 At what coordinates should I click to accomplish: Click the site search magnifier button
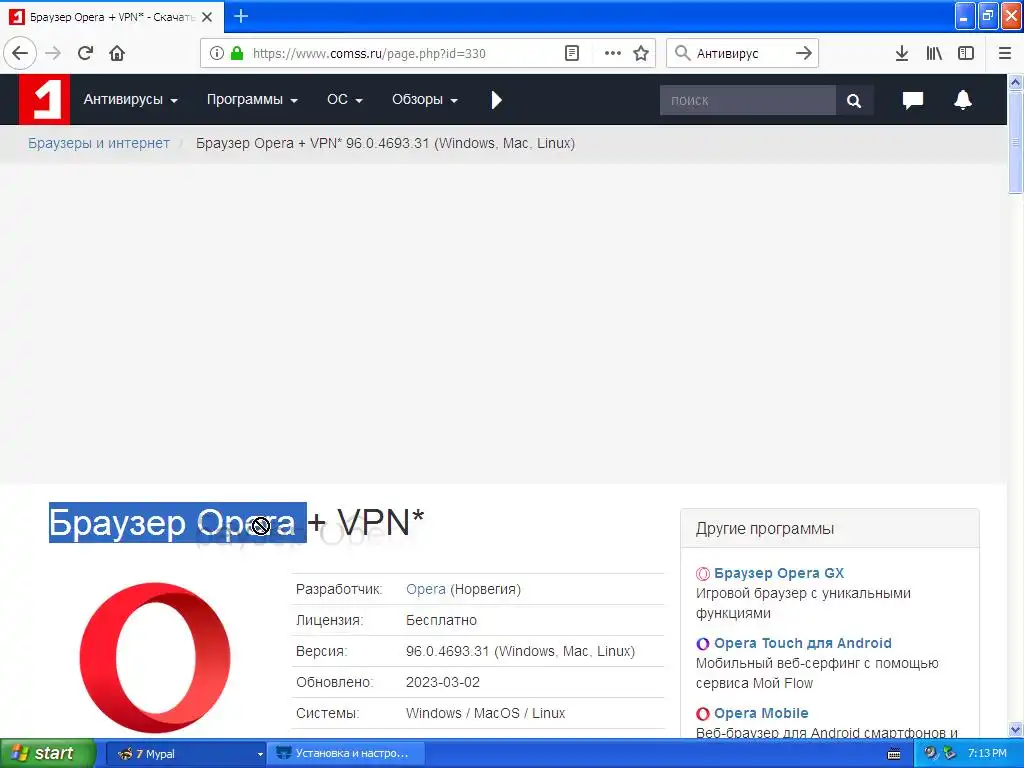[854, 100]
